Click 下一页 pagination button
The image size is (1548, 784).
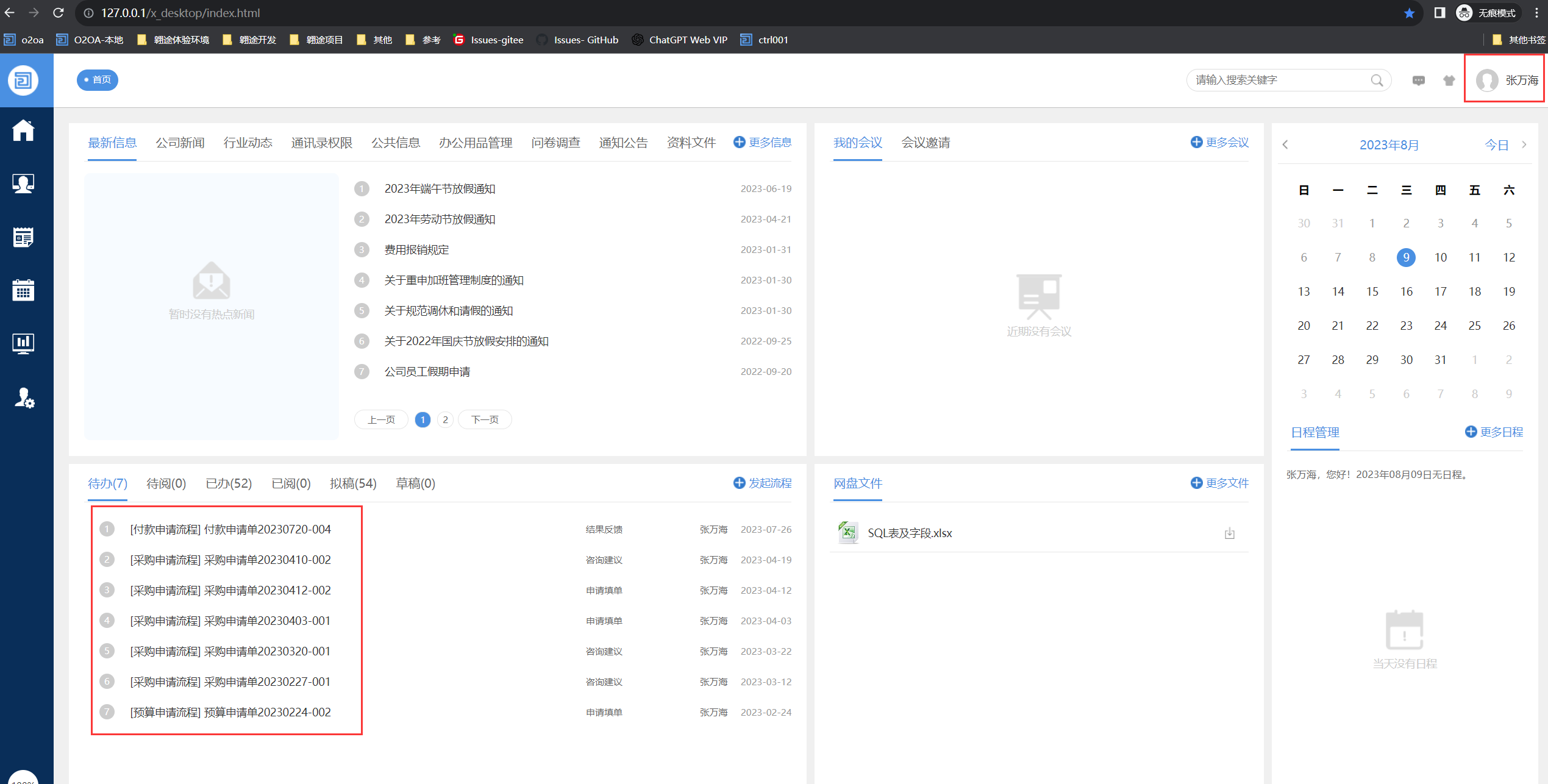(485, 419)
